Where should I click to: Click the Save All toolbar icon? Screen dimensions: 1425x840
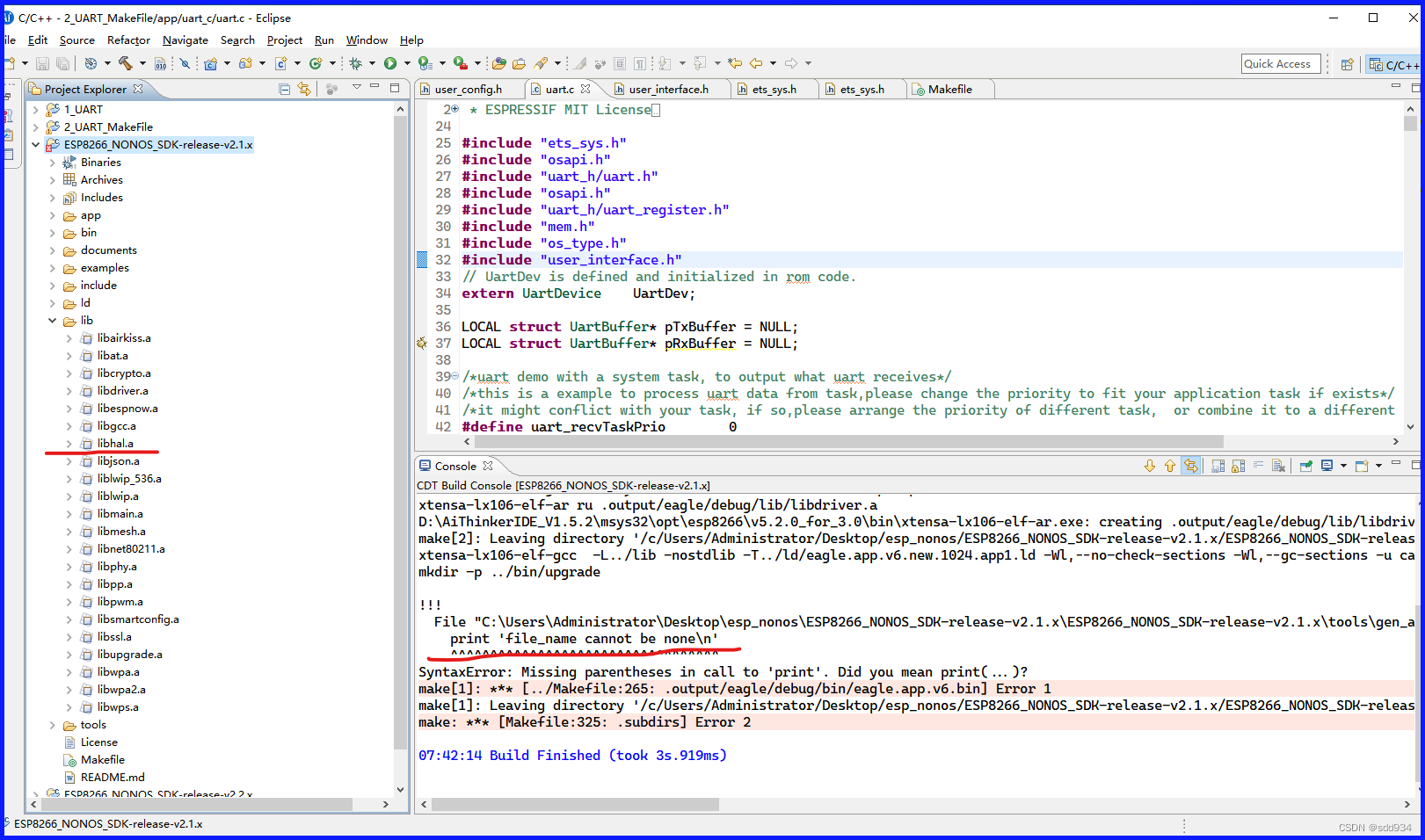coord(62,63)
